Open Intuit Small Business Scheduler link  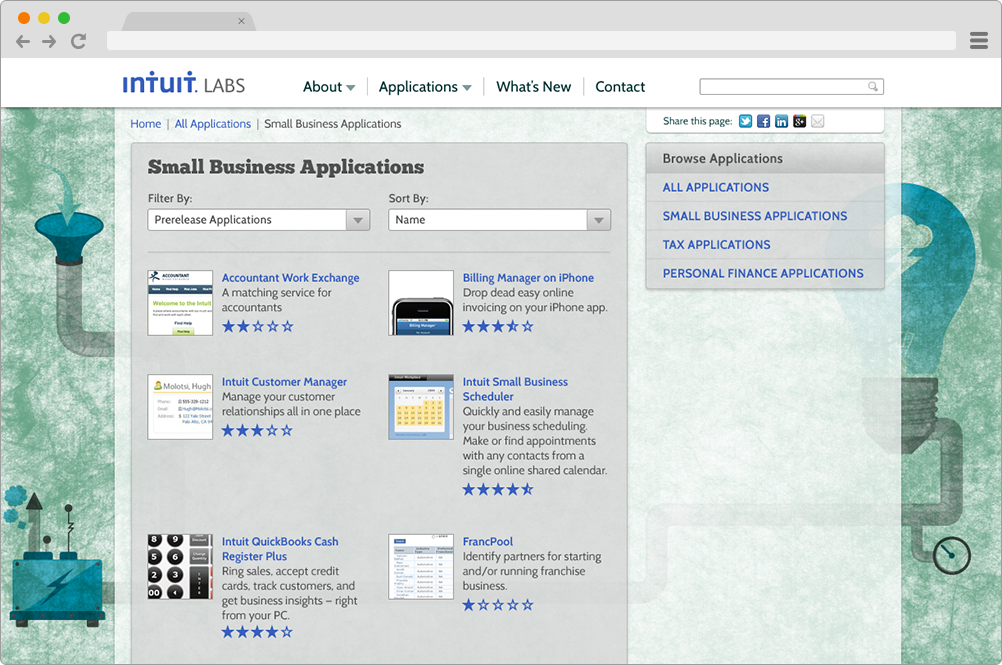tap(515, 389)
